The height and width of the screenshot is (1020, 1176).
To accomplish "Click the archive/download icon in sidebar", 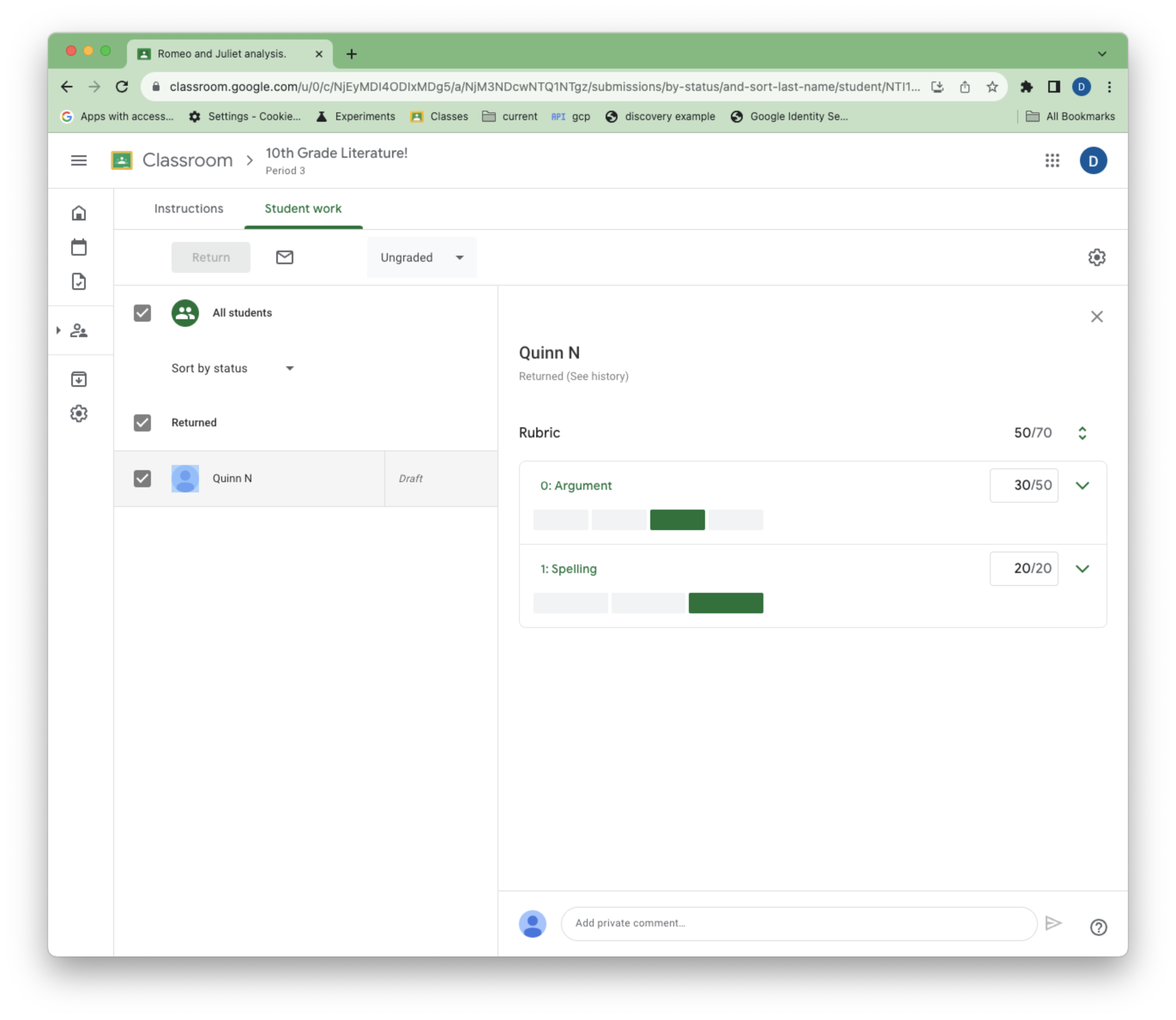I will pyautogui.click(x=80, y=379).
